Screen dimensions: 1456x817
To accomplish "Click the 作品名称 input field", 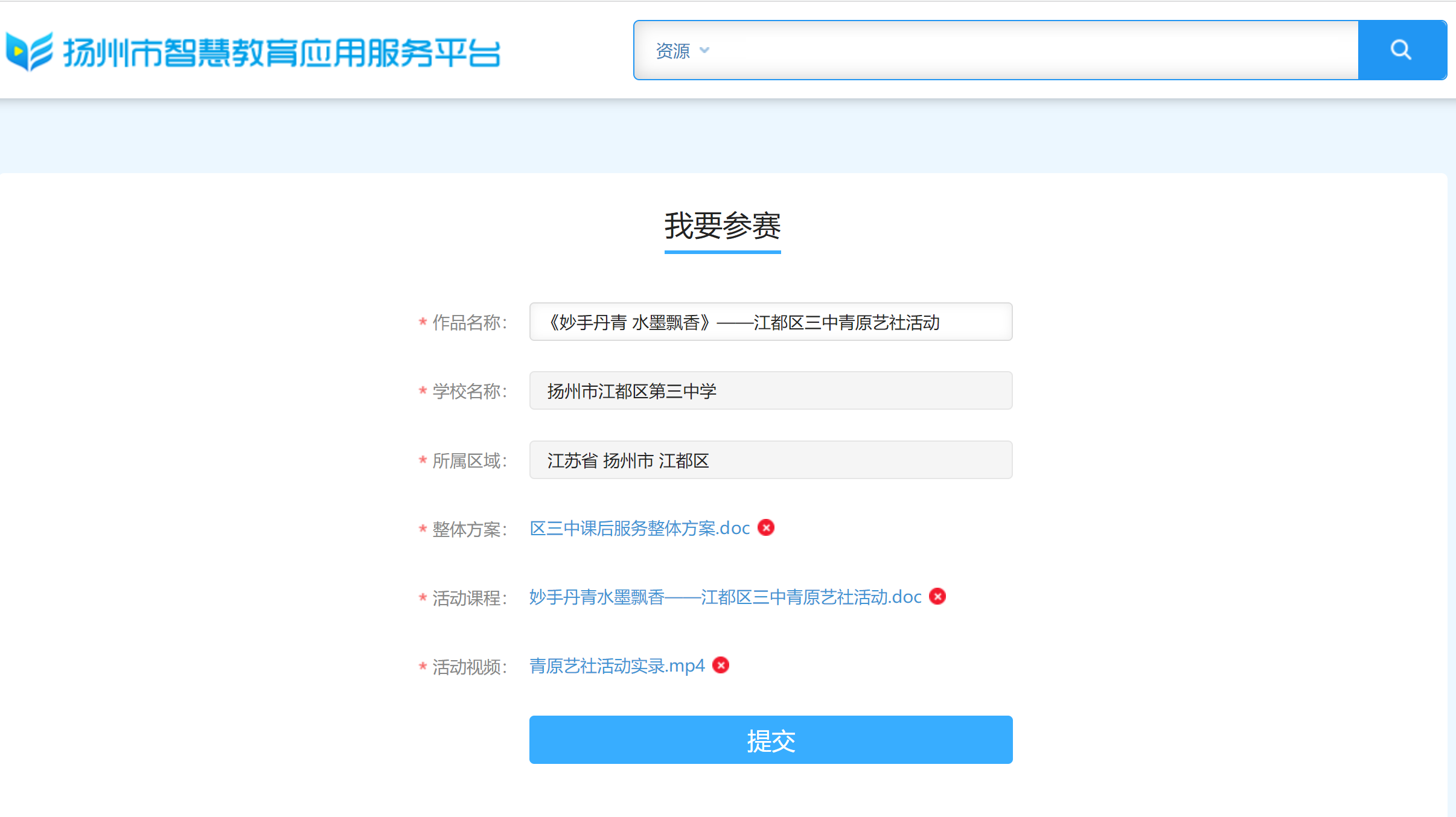I will point(771,322).
